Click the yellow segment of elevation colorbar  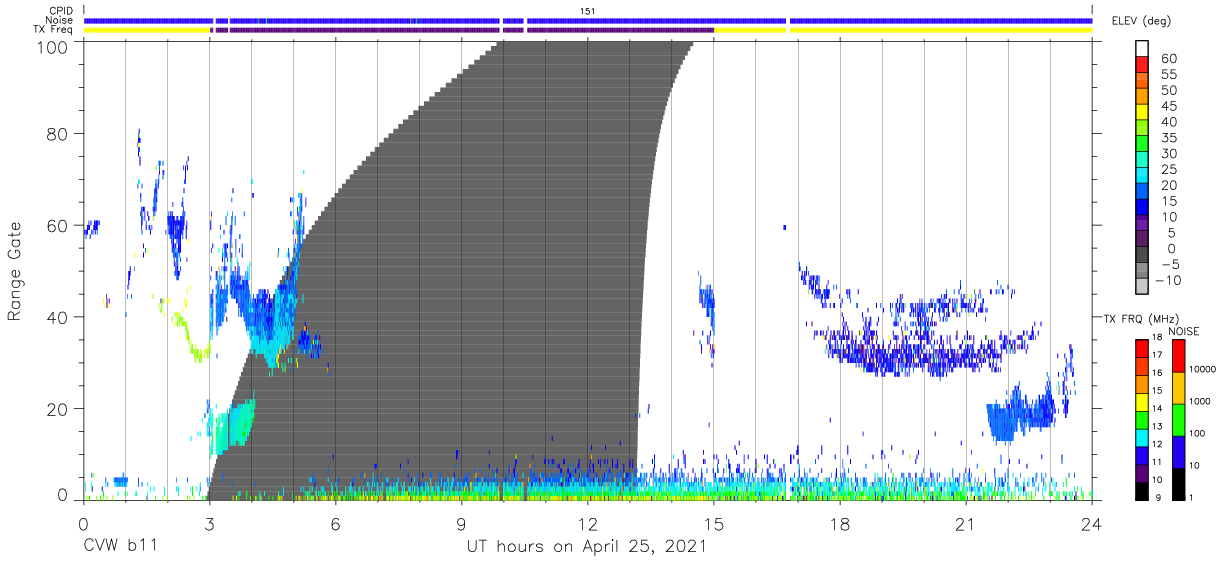click(x=1141, y=112)
